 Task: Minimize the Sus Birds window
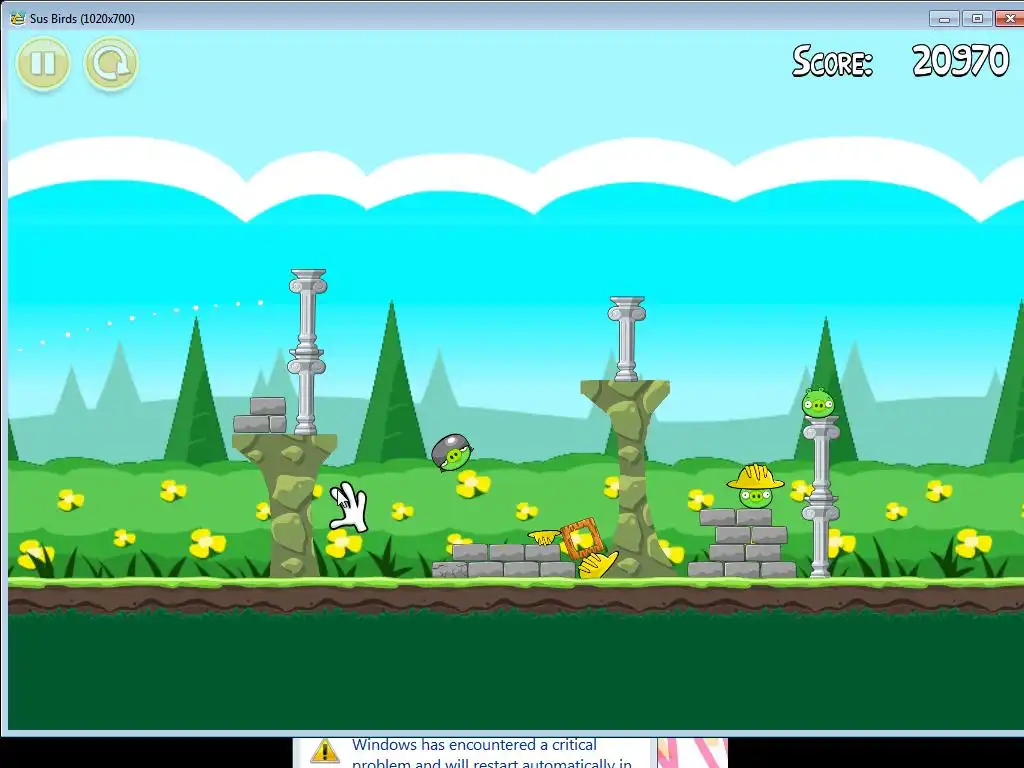tap(944, 19)
